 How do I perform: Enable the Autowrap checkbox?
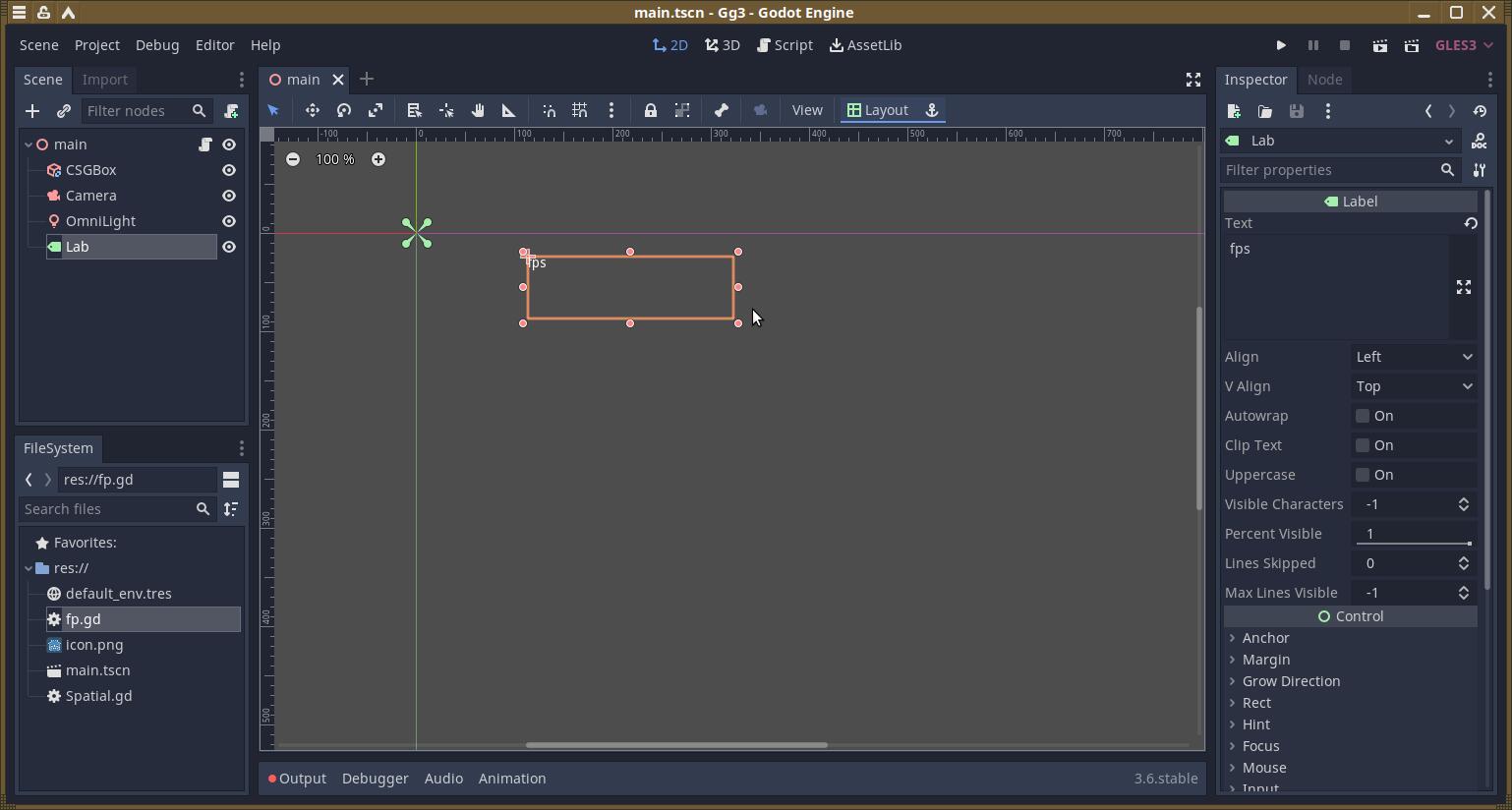pyautogui.click(x=1363, y=416)
